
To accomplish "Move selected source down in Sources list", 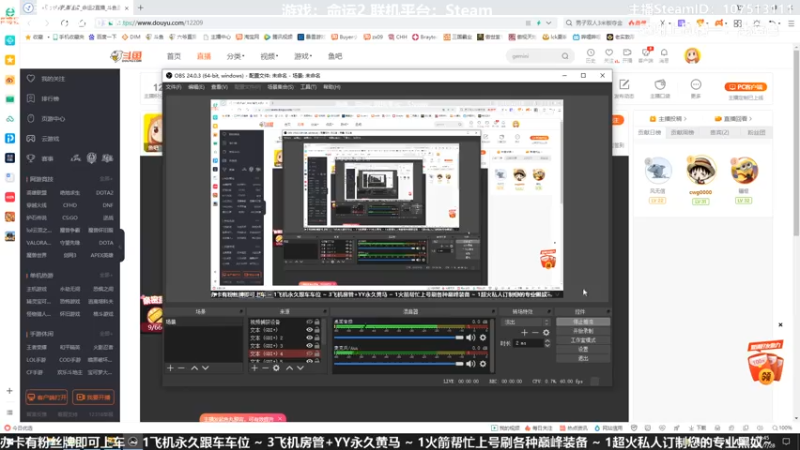I will click(300, 368).
